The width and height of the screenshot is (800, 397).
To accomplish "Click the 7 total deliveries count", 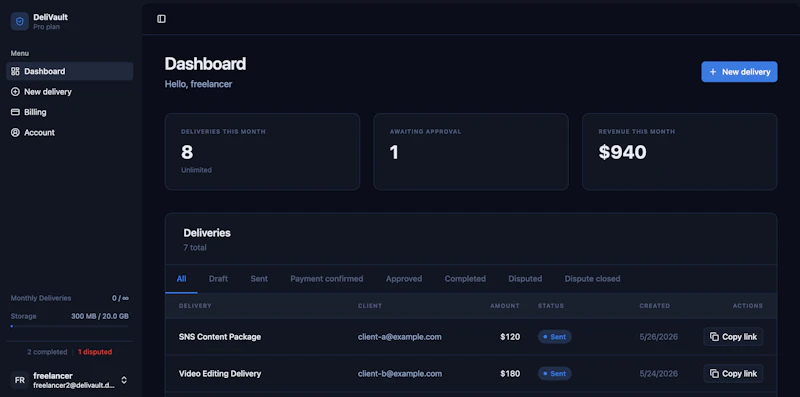I will pos(195,247).
